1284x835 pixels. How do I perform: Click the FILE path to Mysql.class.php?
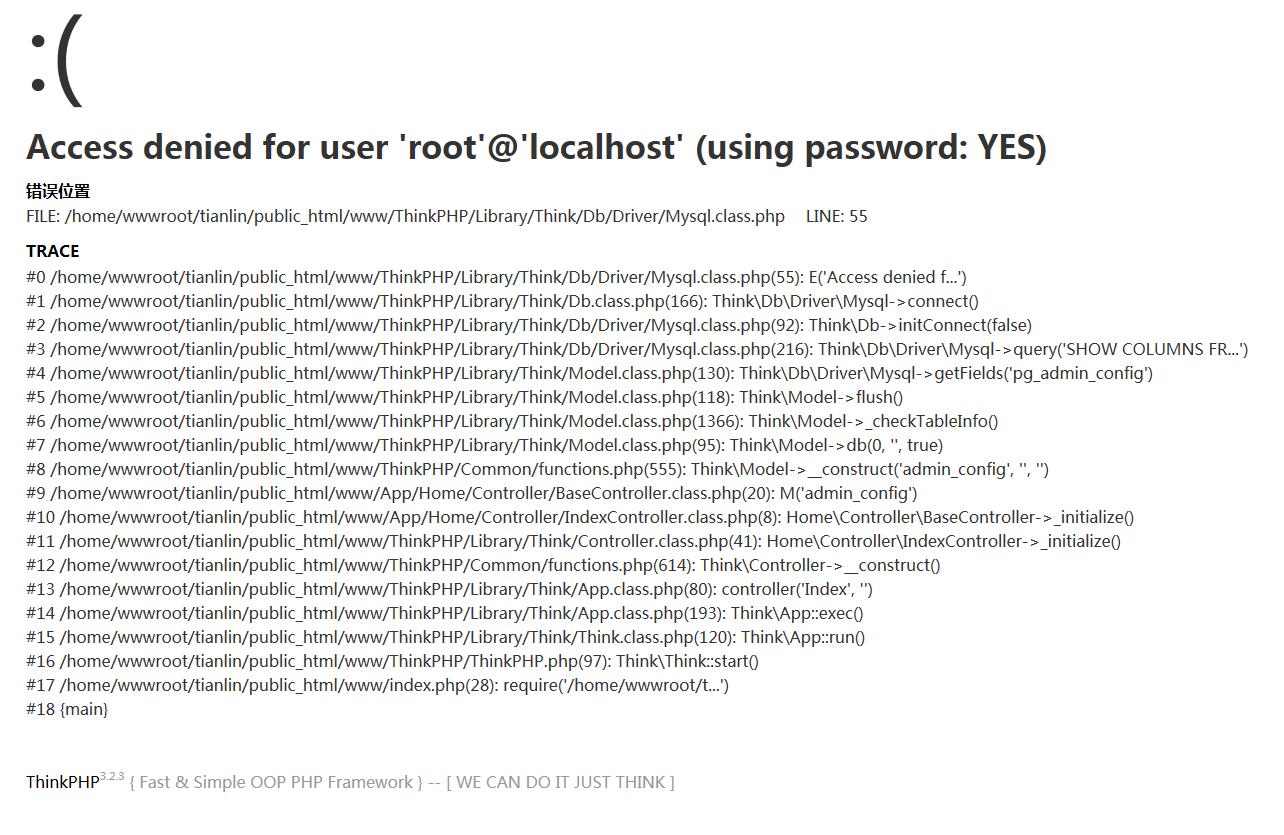click(x=405, y=216)
